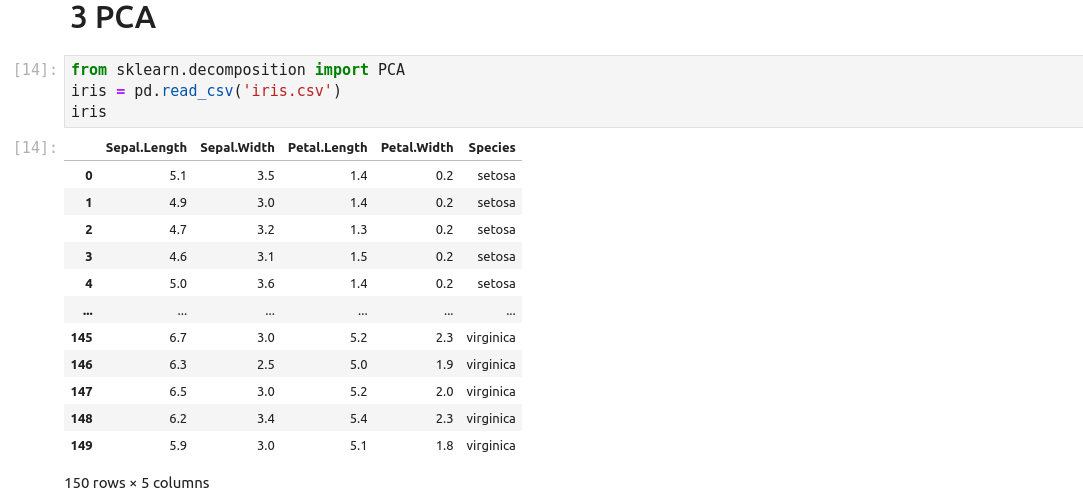
Task: Click the Petal.Length value 5.4 in row 148
Action: click(x=358, y=419)
